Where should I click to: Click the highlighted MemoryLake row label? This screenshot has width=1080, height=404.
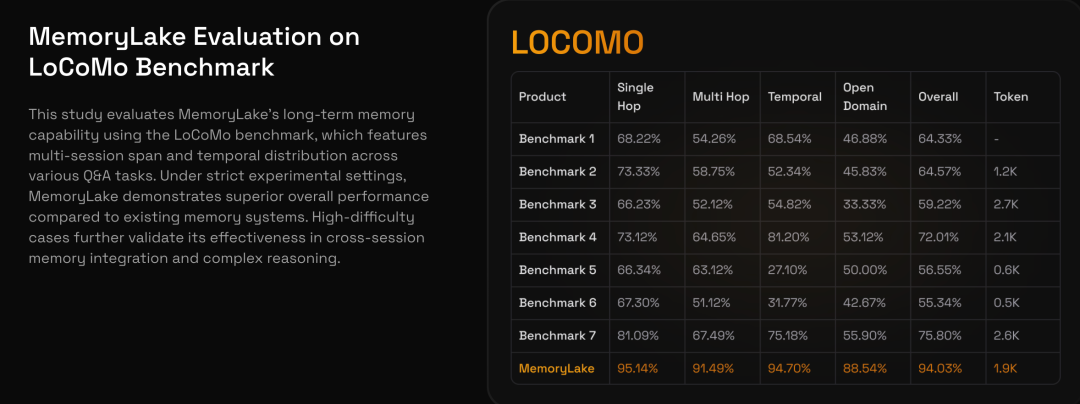(556, 369)
